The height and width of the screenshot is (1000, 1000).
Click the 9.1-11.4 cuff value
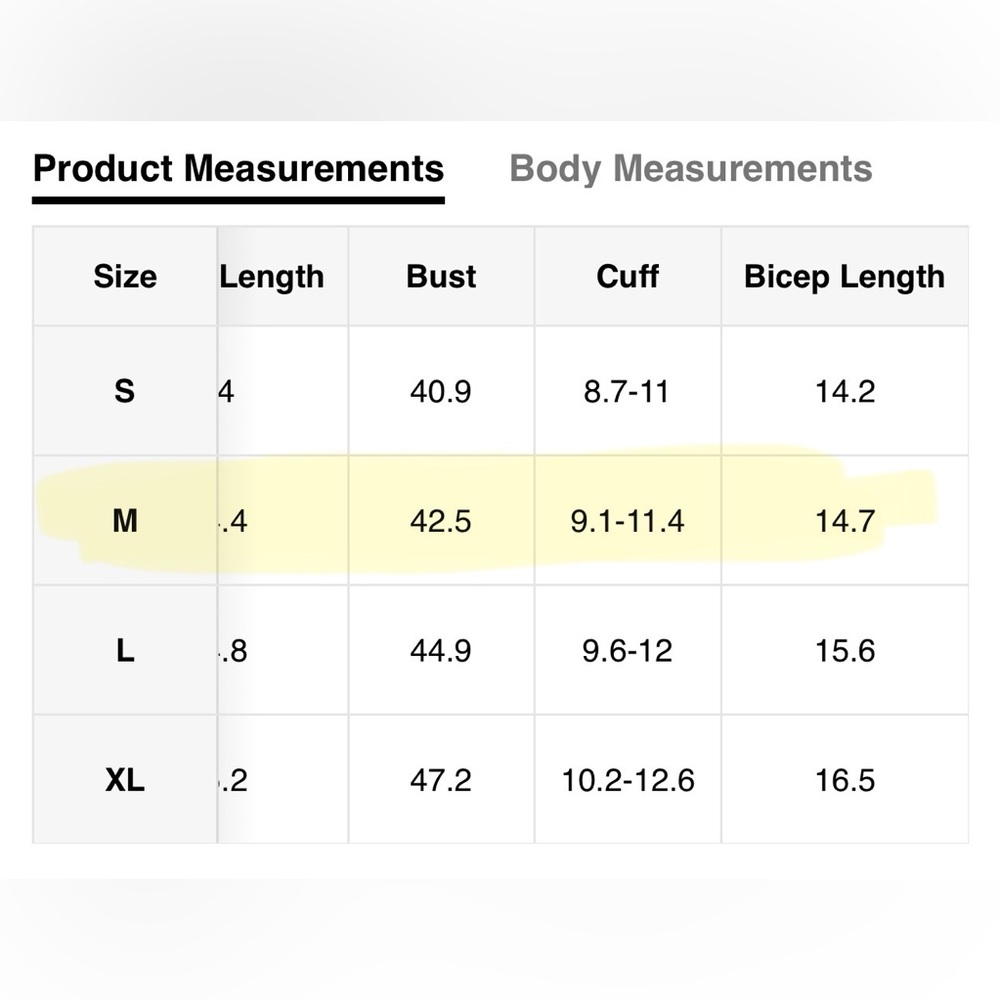pyautogui.click(x=628, y=521)
